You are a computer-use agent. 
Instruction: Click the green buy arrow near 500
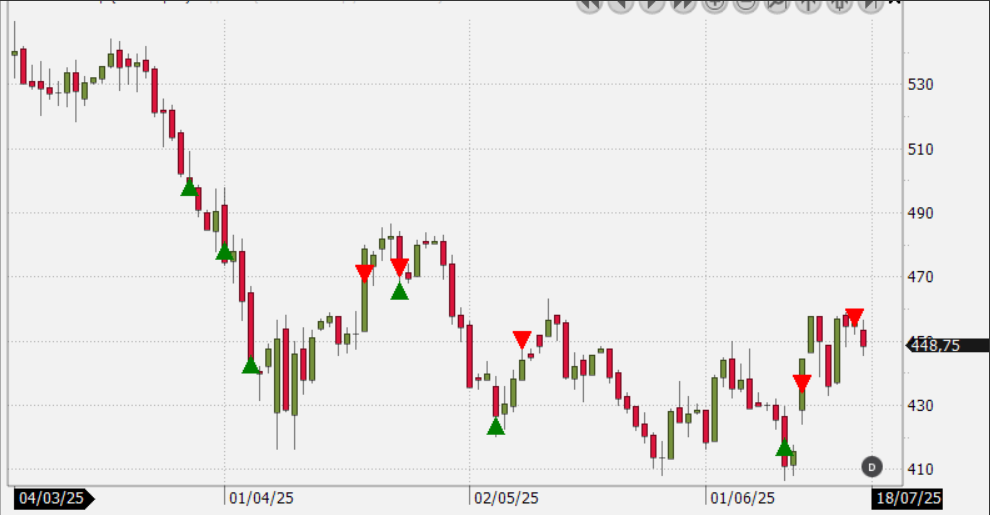pyautogui.click(x=189, y=187)
